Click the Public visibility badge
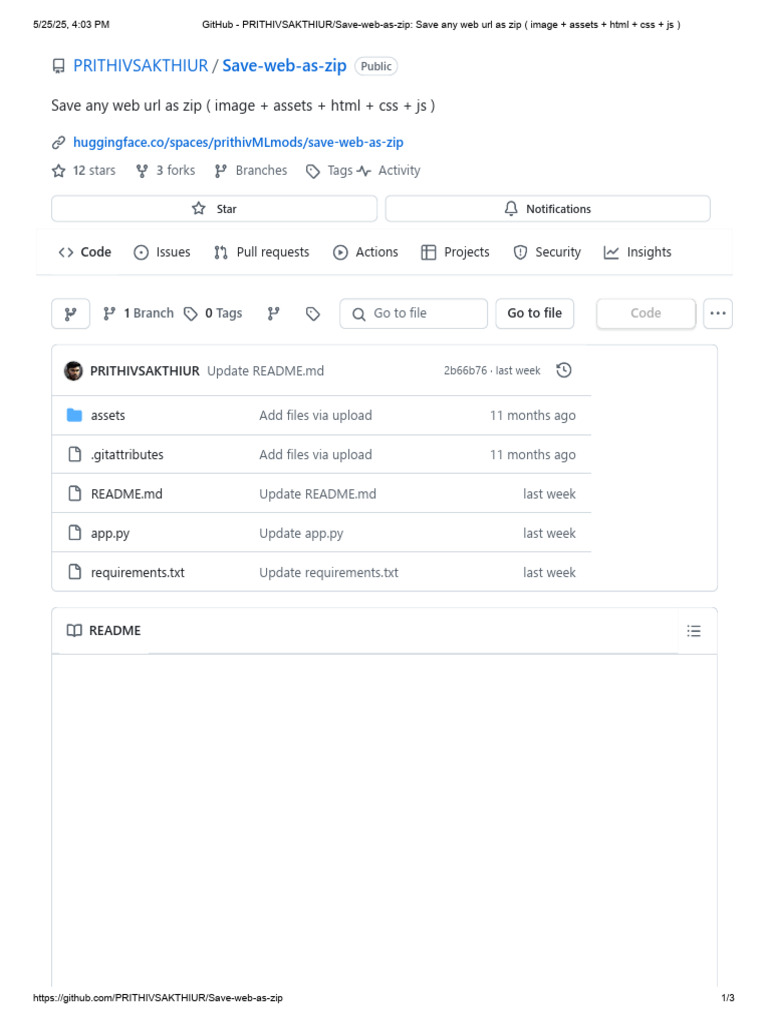Image resolution: width=768 pixels, height=1024 pixels. tap(376, 66)
